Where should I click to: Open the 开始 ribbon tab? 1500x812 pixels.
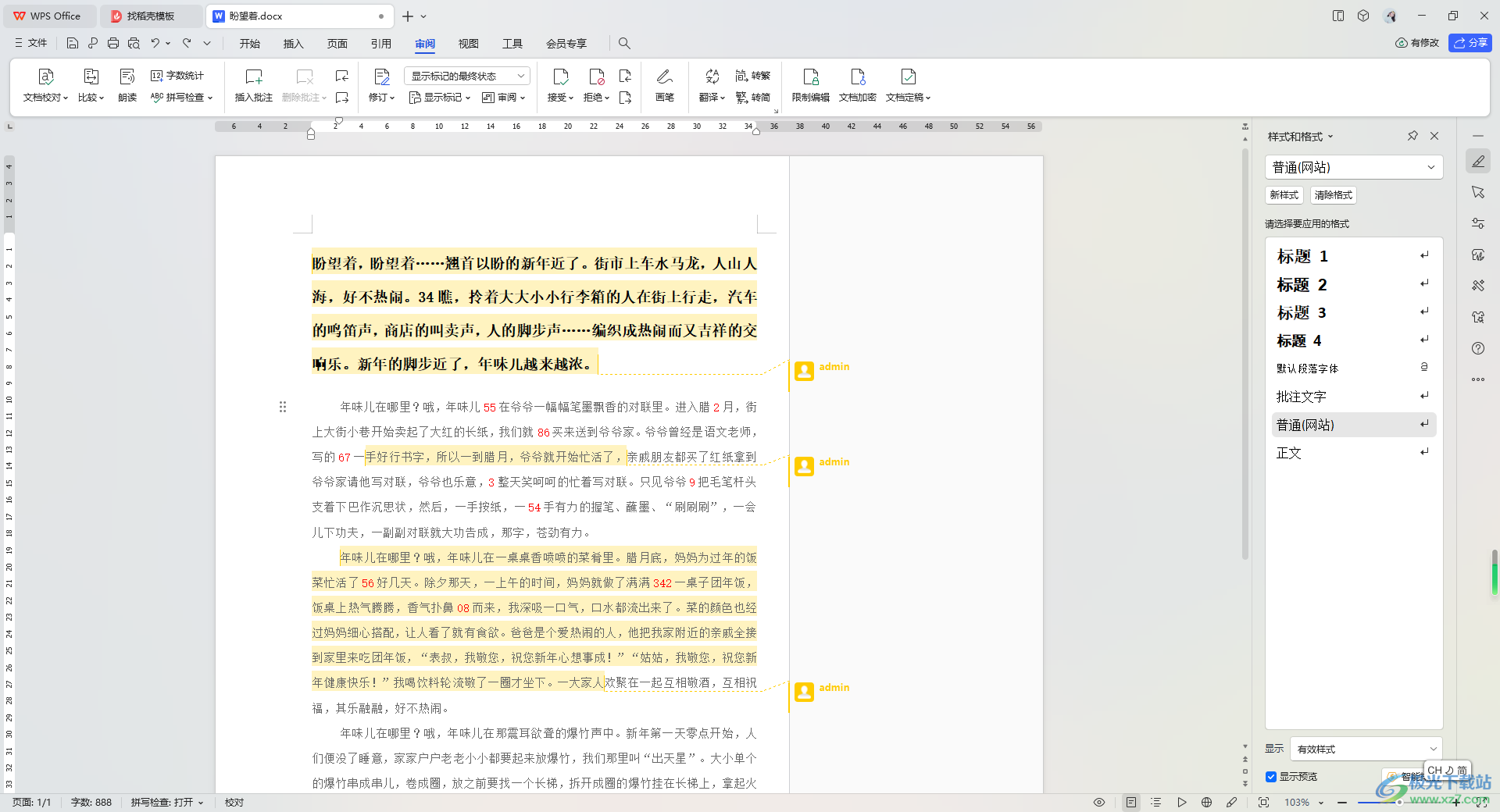click(x=250, y=44)
